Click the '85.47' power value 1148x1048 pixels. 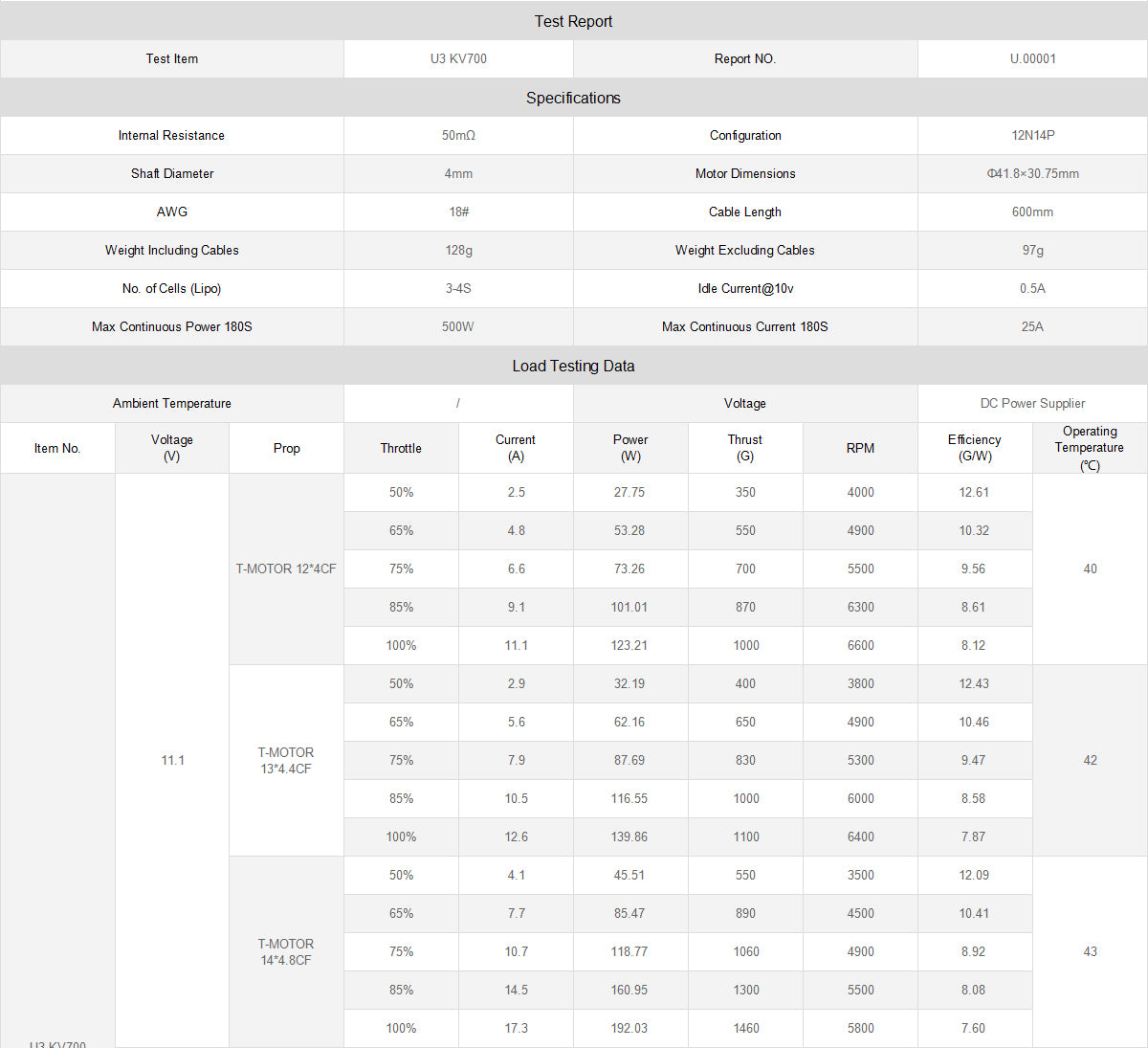[629, 913]
